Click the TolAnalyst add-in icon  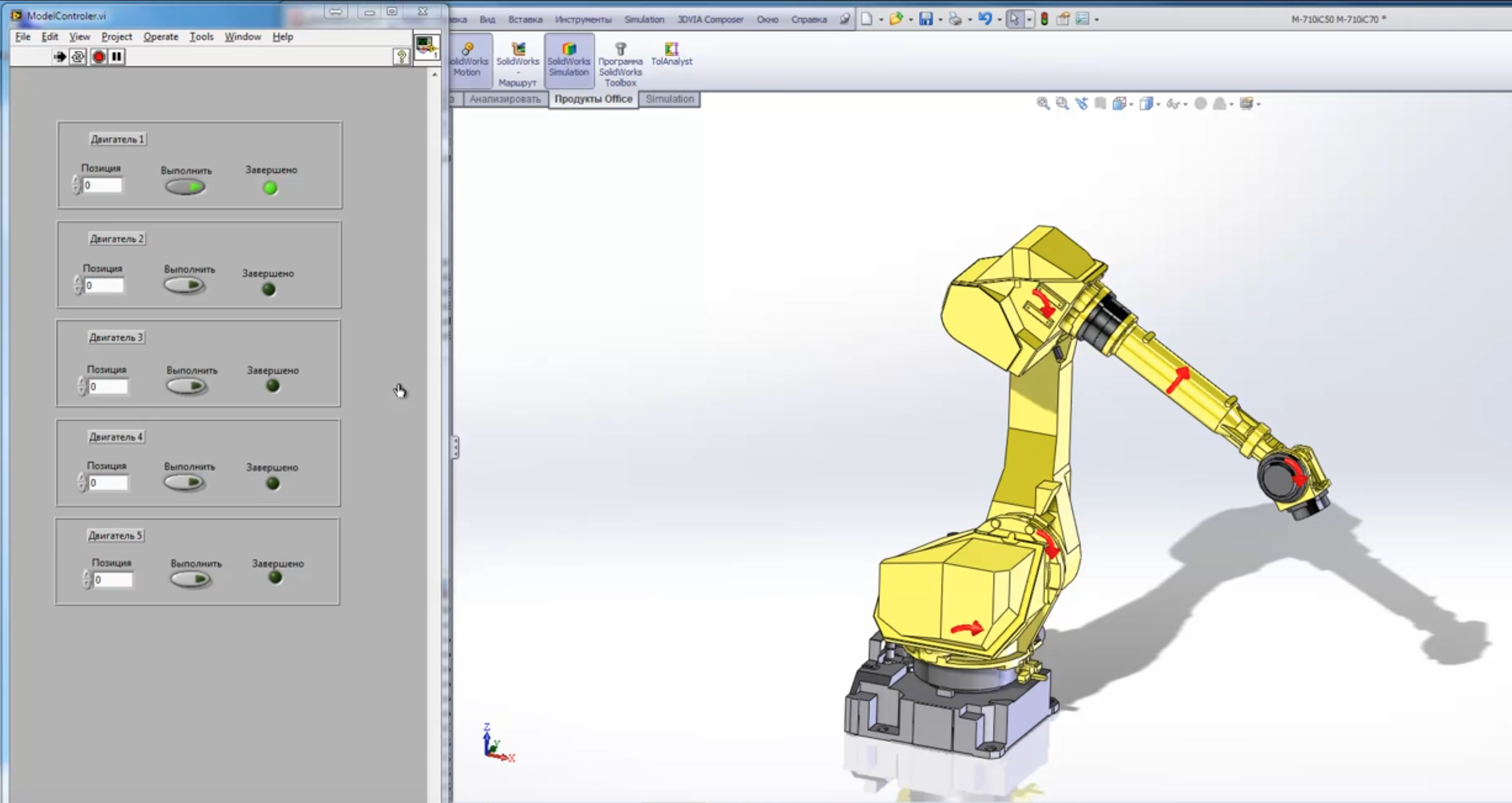pos(671,53)
